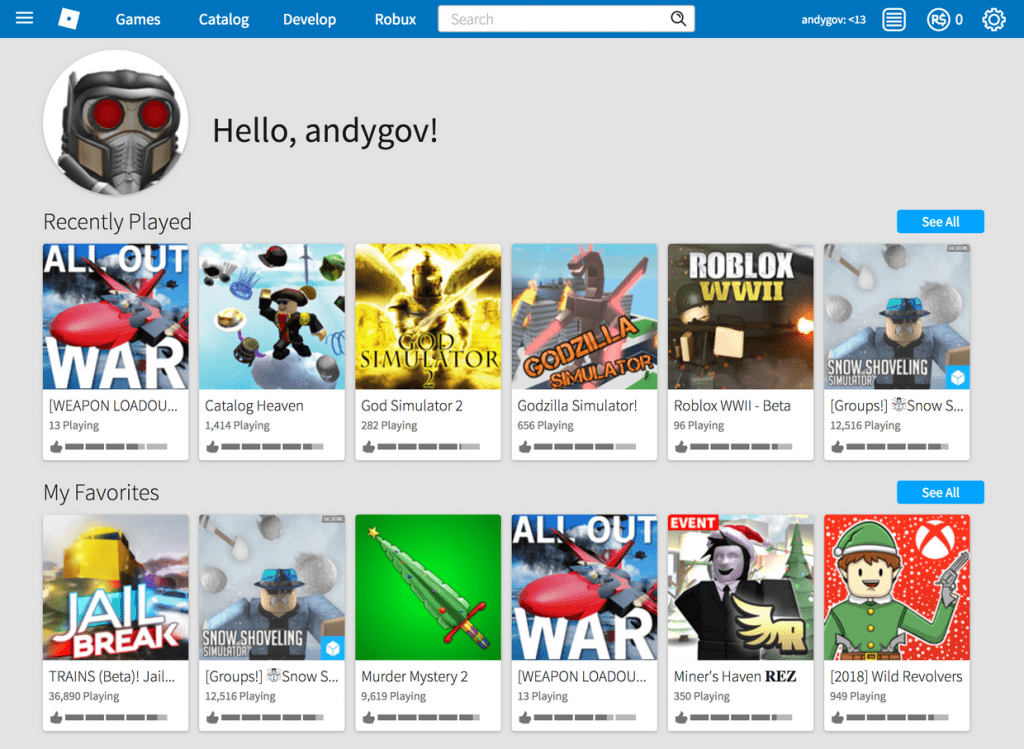Open the Games menu
This screenshot has width=1024, height=749.
click(138, 20)
